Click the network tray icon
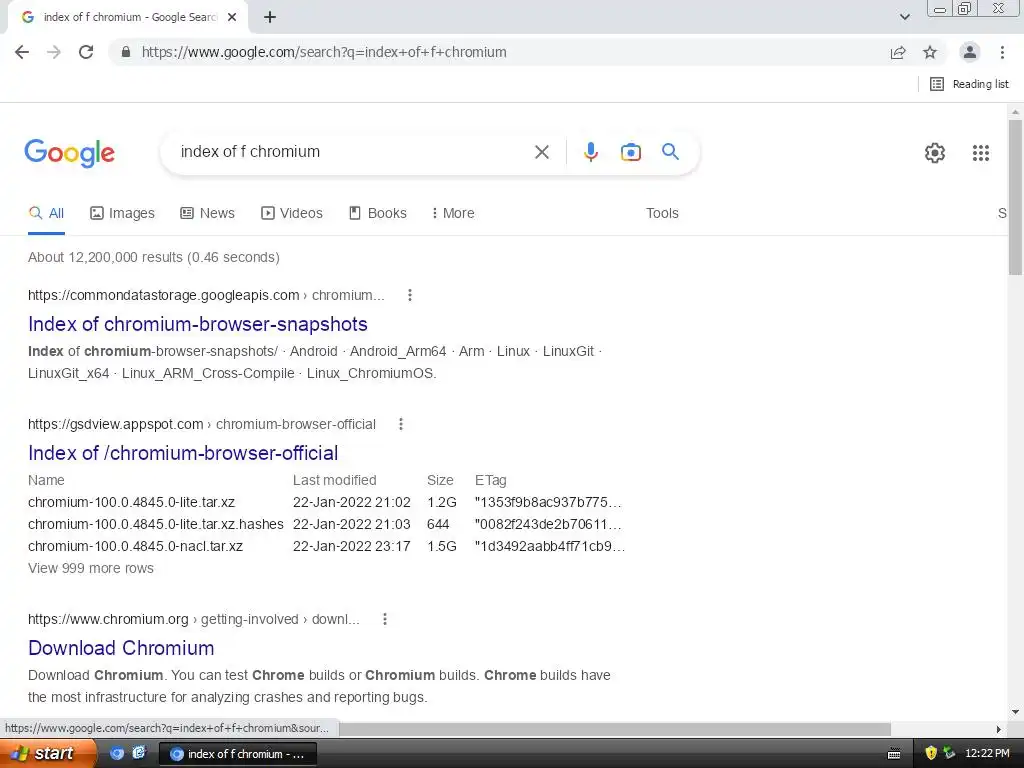The height and width of the screenshot is (768, 1024). coord(949,753)
